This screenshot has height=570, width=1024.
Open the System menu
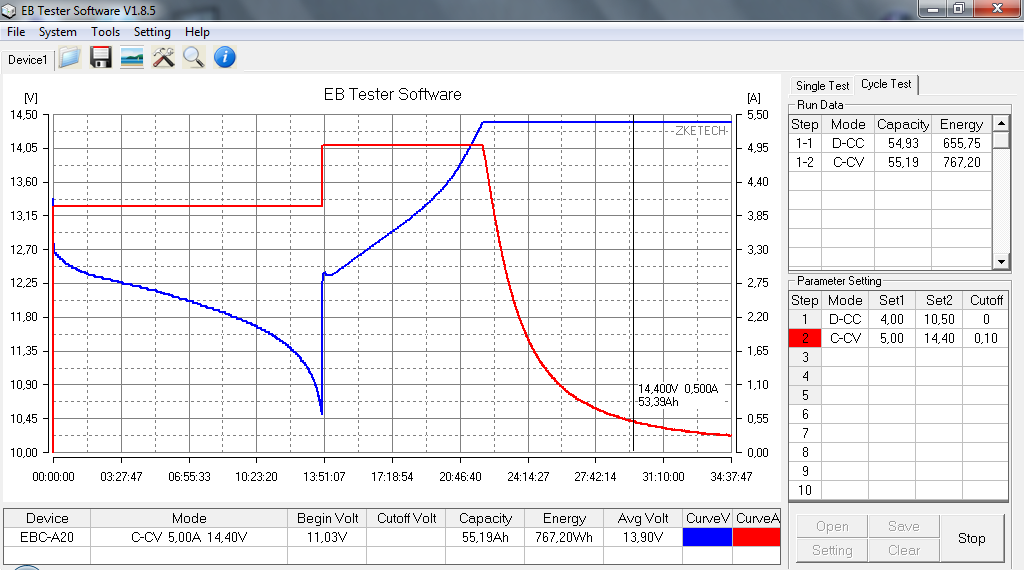pos(58,32)
